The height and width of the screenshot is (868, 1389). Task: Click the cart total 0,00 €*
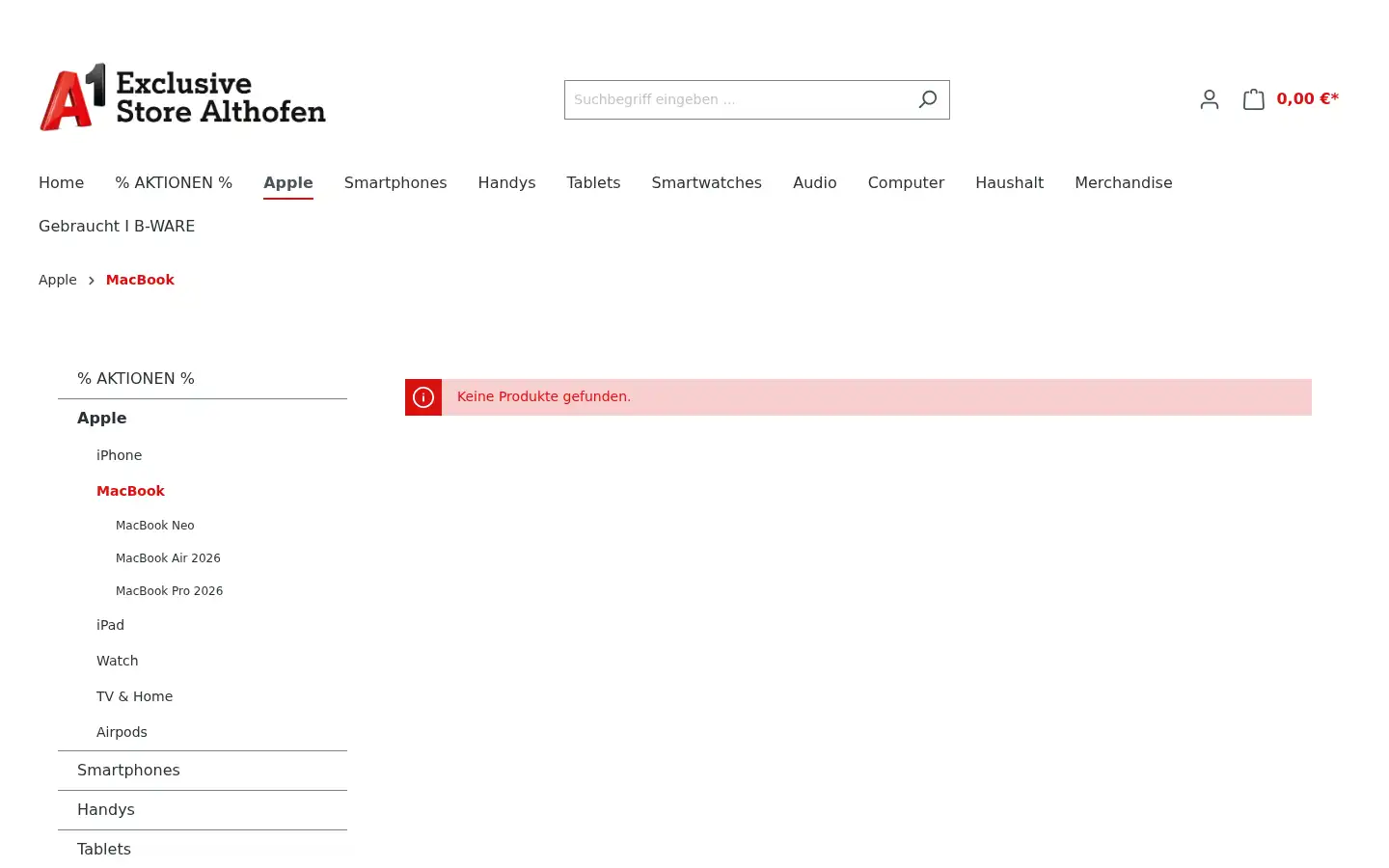point(1307,98)
